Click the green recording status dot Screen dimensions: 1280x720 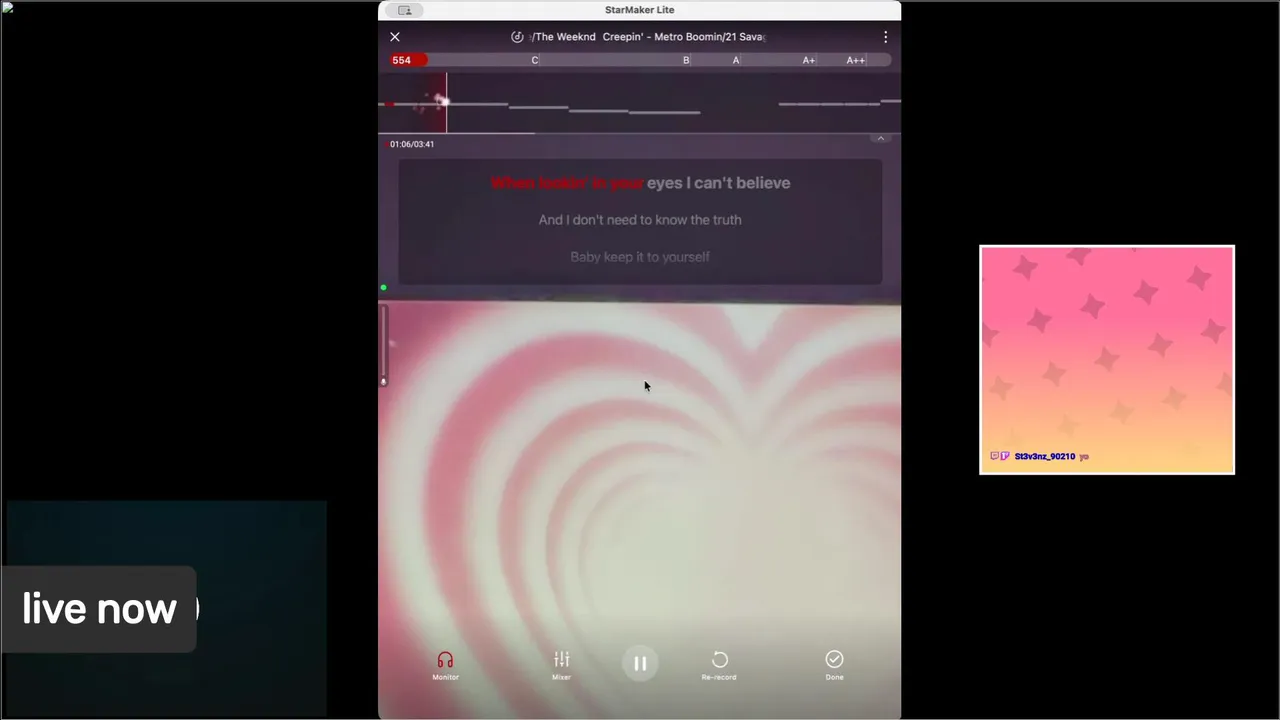point(383,288)
